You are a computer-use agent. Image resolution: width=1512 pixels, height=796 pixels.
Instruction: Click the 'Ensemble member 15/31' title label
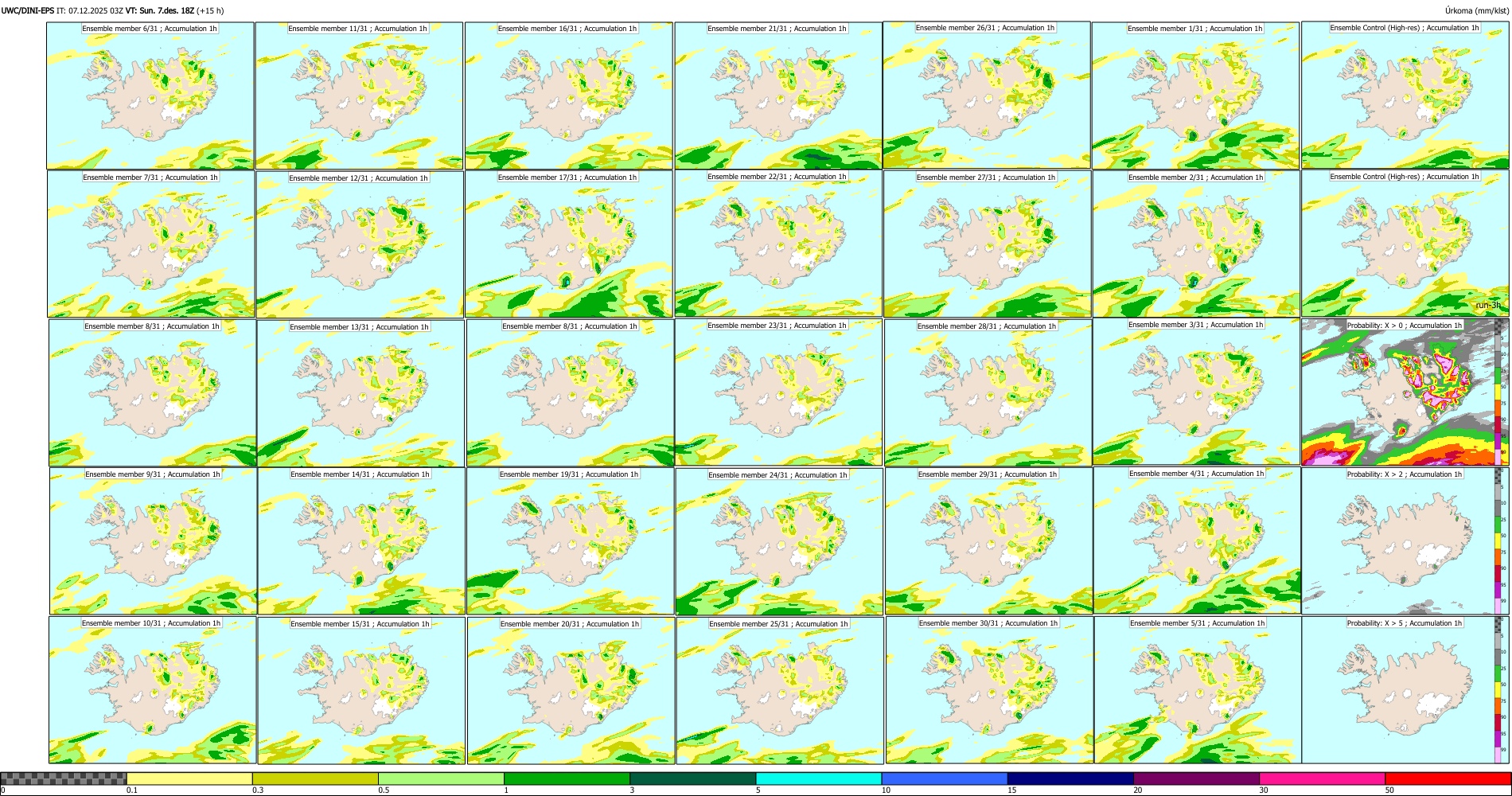click(360, 624)
